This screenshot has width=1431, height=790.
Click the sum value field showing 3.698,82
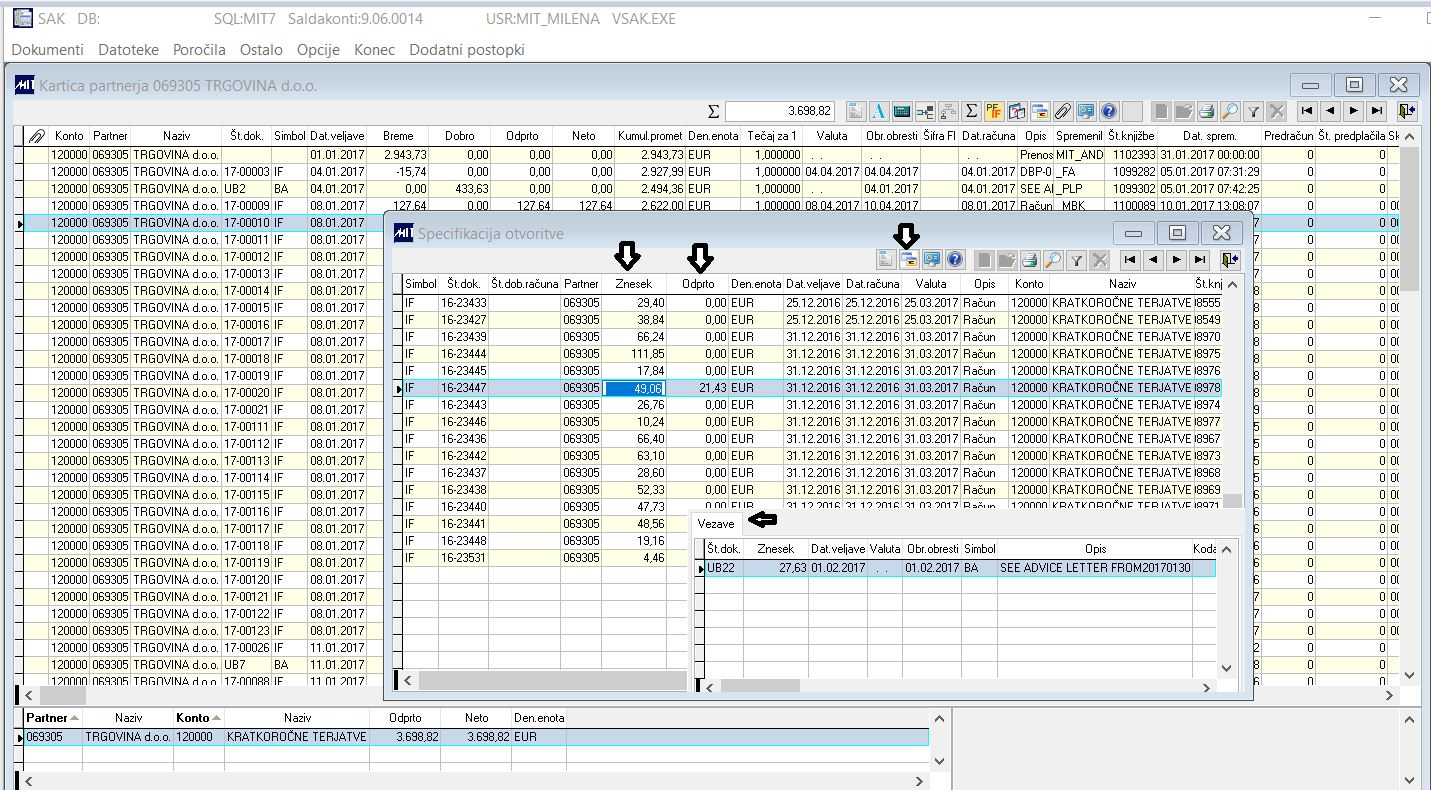(x=779, y=111)
